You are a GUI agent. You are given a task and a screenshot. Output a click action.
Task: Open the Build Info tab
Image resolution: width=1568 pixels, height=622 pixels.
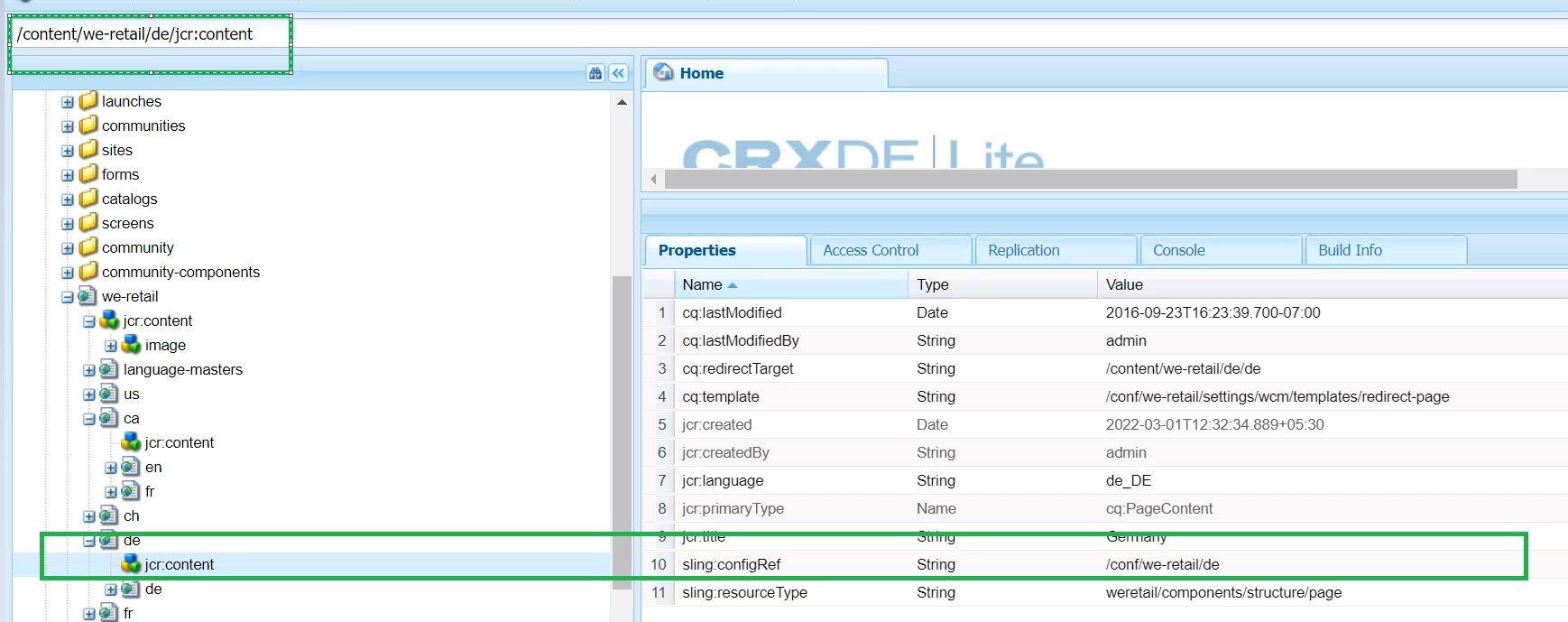point(1387,250)
